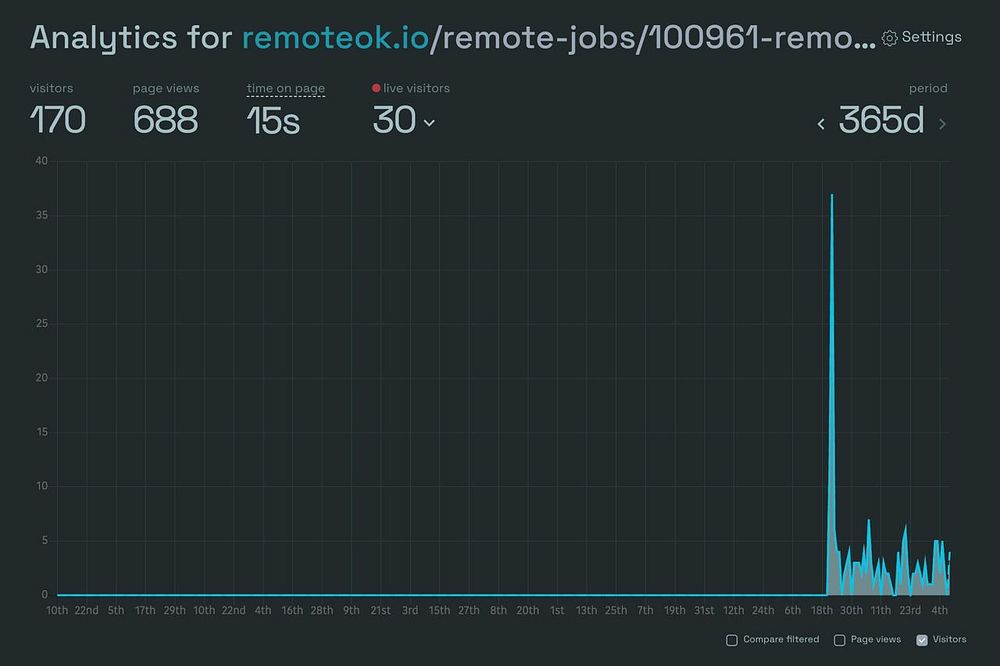The width and height of the screenshot is (1000, 666).
Task: Click the page views count 688
Action: coord(165,120)
